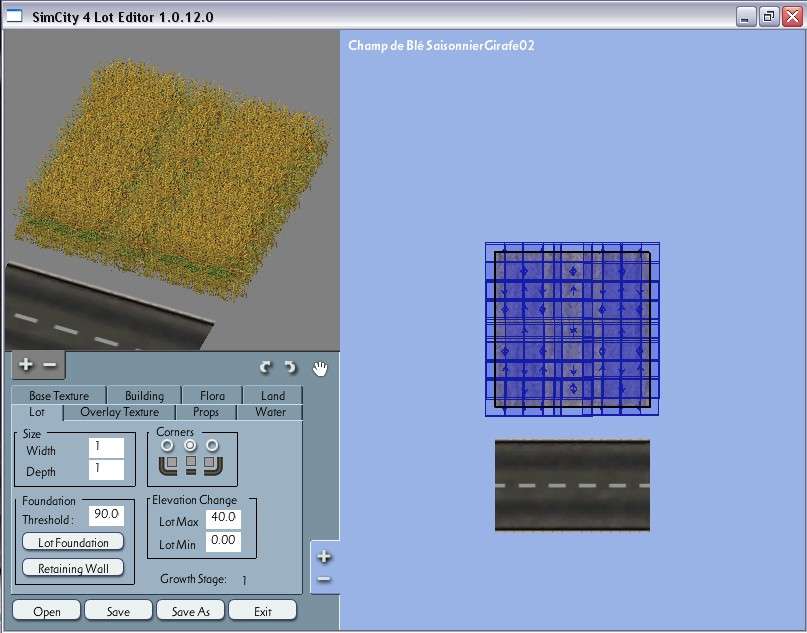Zoom in the lot plan view
Image resolution: width=807 pixels, height=633 pixels.
324,556
